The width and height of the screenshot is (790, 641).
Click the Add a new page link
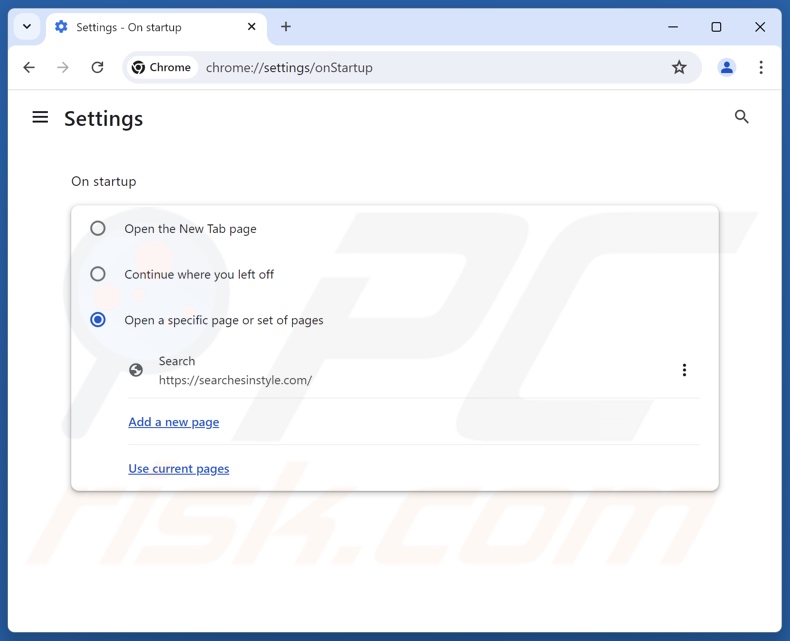pyautogui.click(x=174, y=422)
